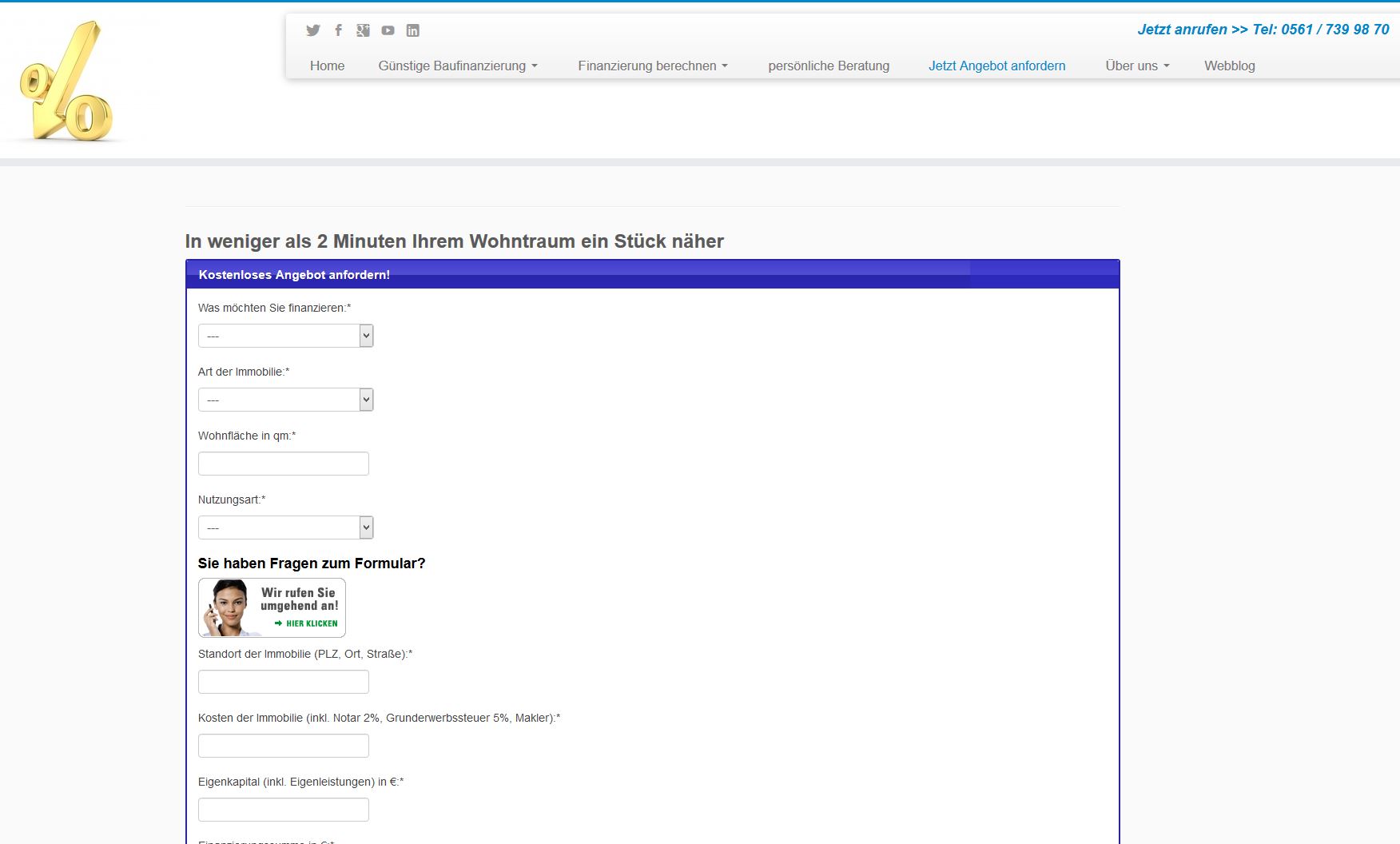The height and width of the screenshot is (844, 1400).
Task: Open the Google Plus icon
Action: 363,30
